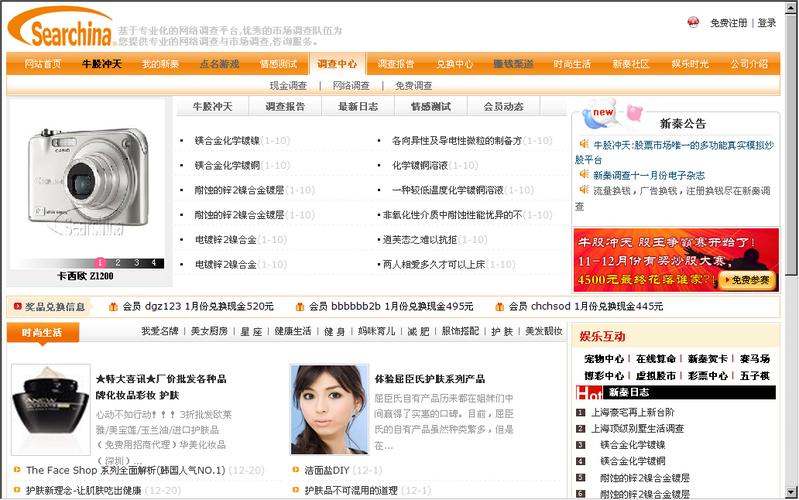Switch to the 最新日志 tab

pos(357,107)
